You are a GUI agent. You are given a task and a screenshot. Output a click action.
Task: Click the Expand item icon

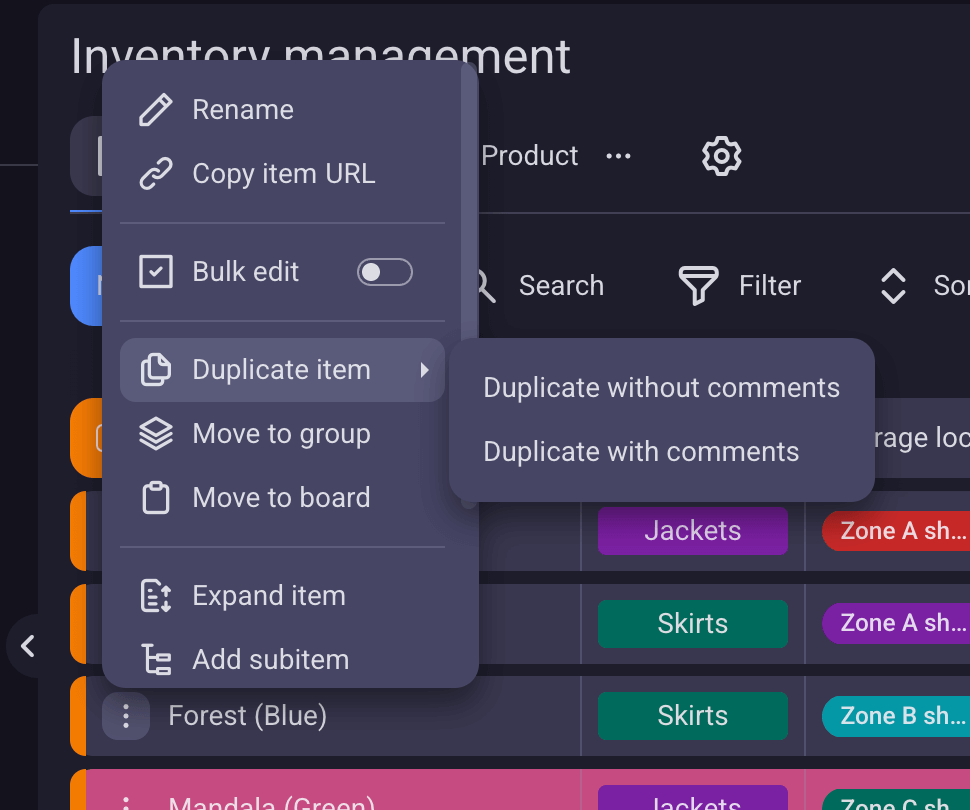[154, 595]
